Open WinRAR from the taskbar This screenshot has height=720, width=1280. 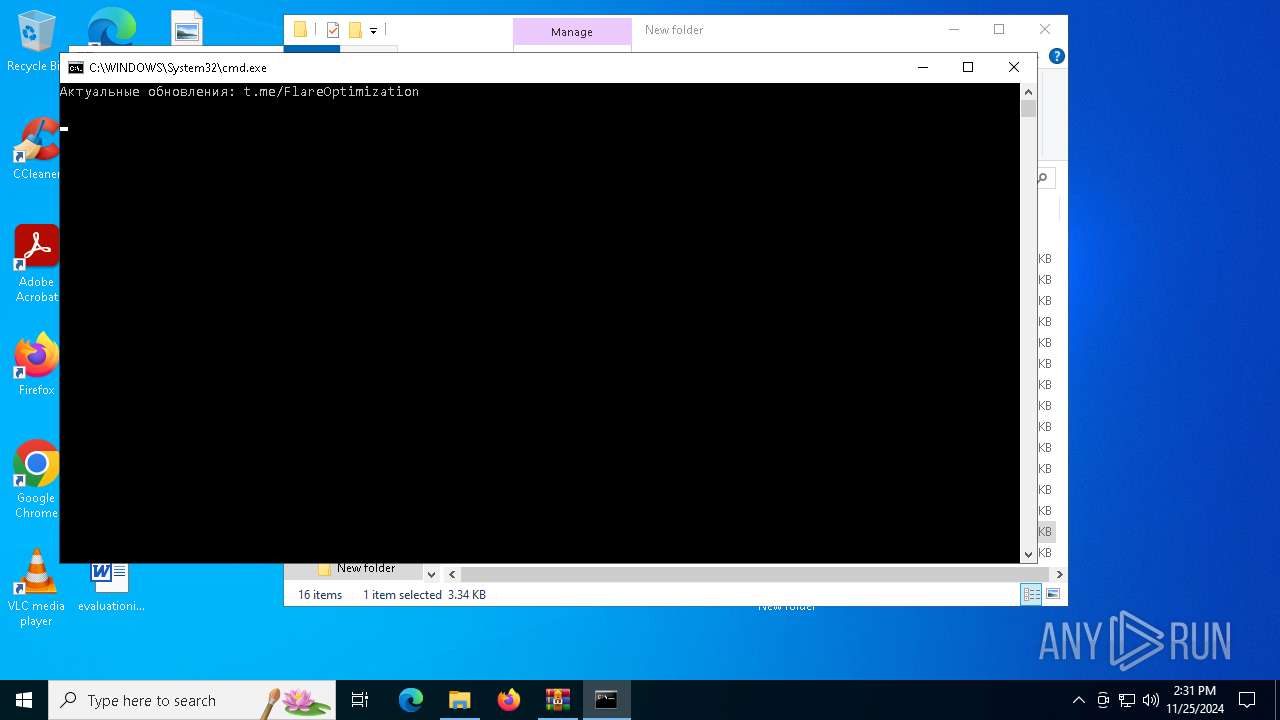click(x=558, y=700)
